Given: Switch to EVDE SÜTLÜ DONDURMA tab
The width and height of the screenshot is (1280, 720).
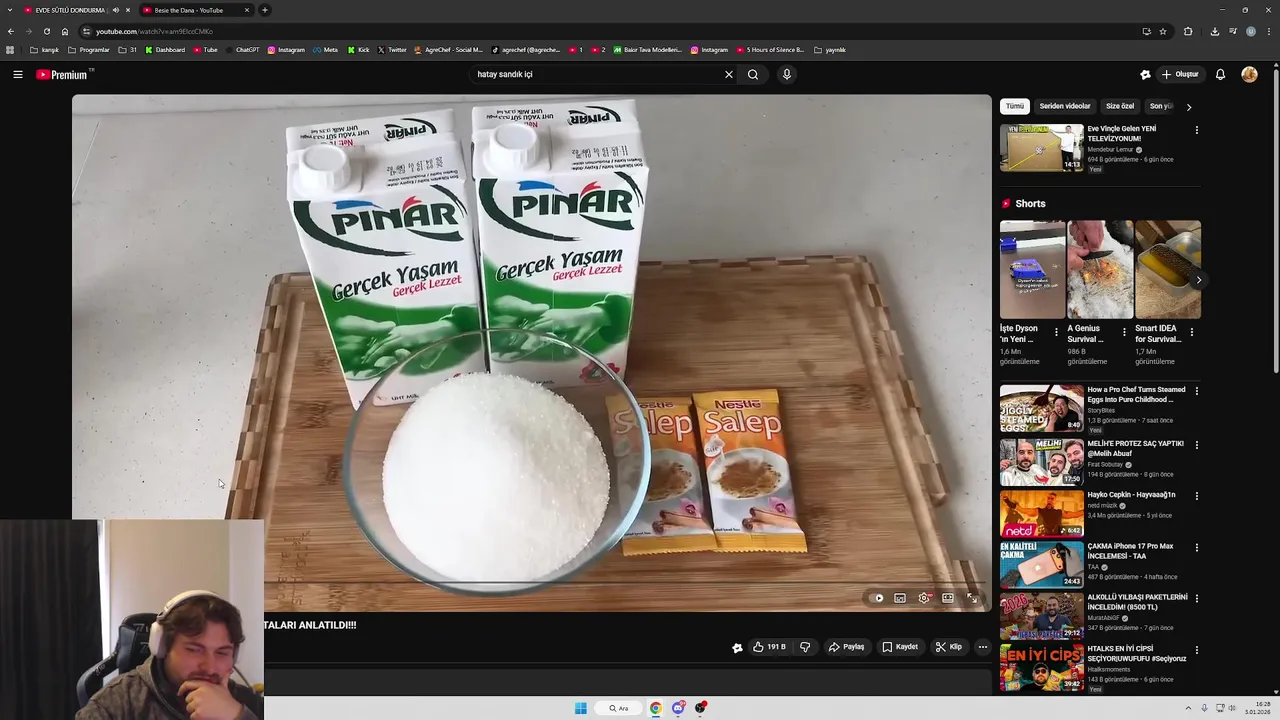Looking at the screenshot, I should 70,10.
